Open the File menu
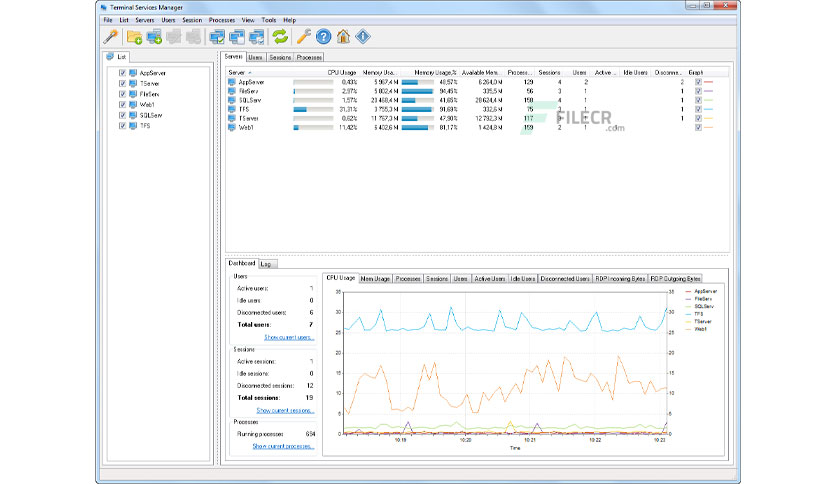Viewport: 836px width, 484px height. 108,20
